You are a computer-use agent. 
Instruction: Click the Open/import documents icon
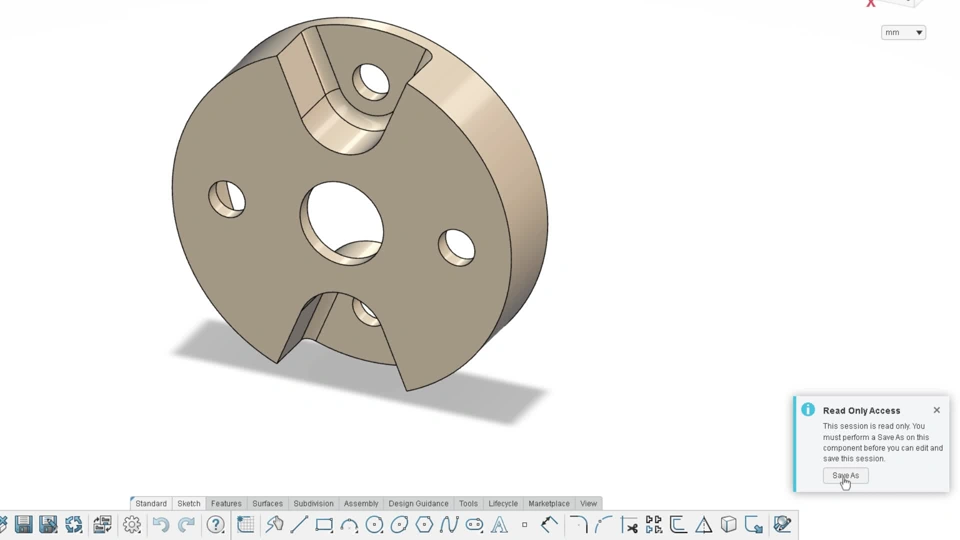click(x=102, y=525)
